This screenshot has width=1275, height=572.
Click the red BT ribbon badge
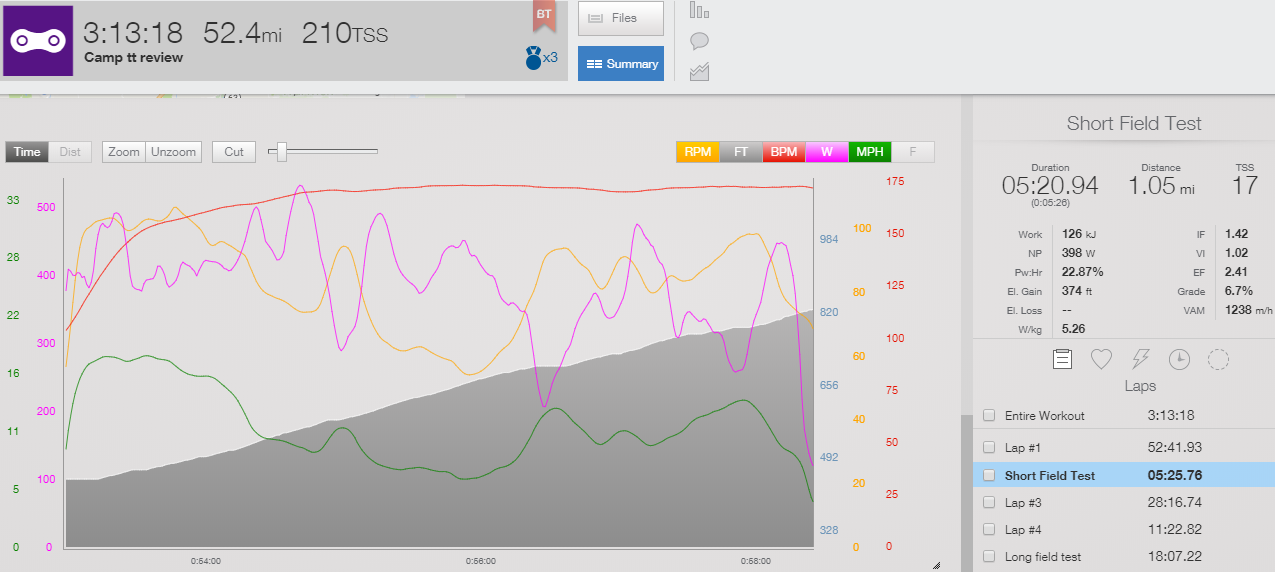(544, 16)
